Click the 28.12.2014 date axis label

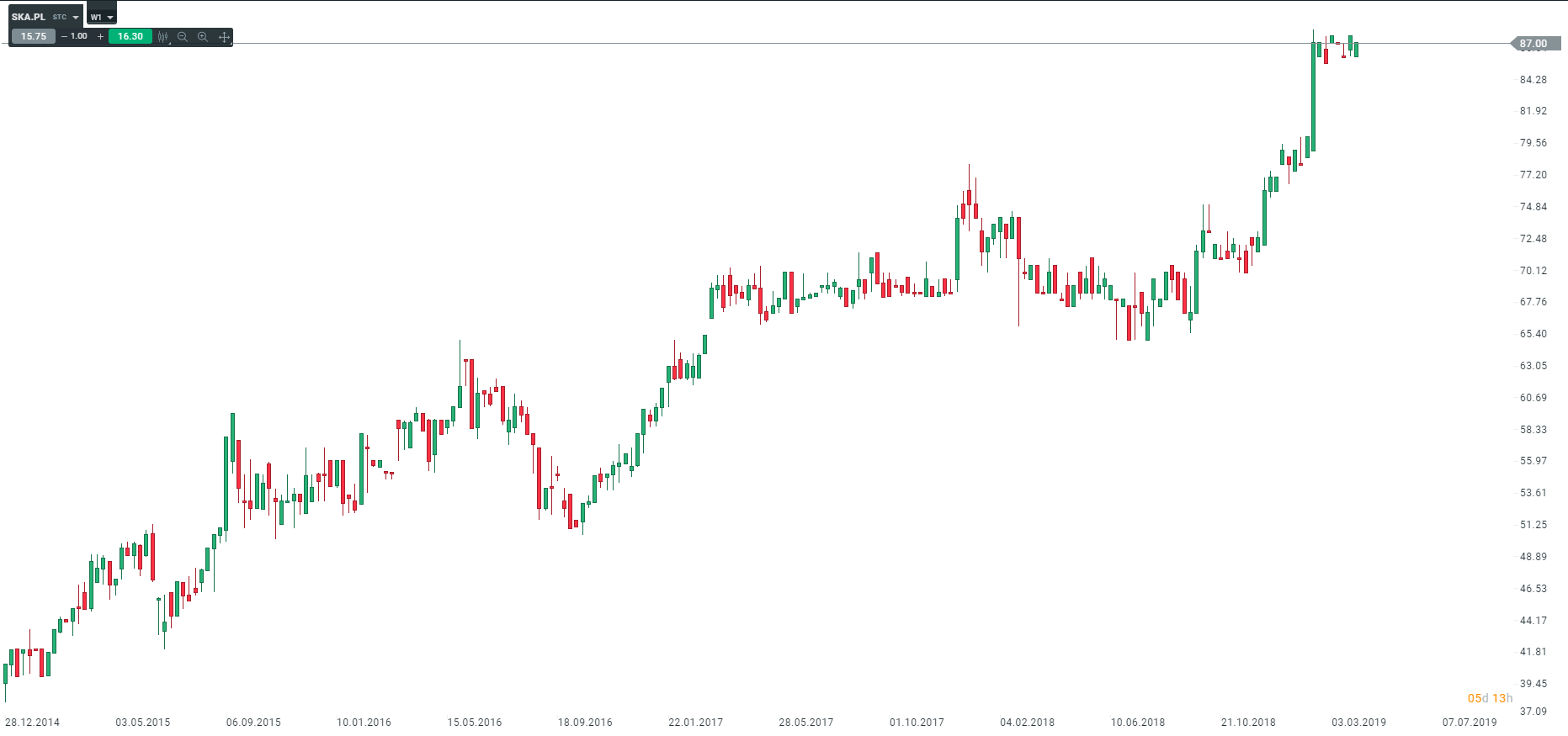33,722
